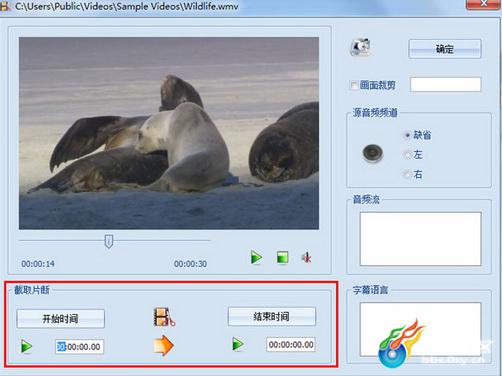Stop playback with the green square button
This screenshot has height=376, width=502.
click(282, 258)
